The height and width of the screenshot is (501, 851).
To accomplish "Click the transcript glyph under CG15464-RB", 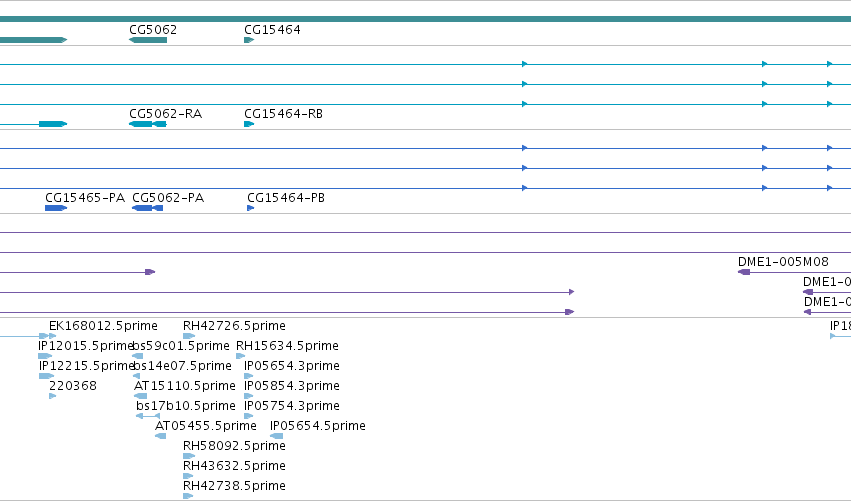I will (x=249, y=124).
